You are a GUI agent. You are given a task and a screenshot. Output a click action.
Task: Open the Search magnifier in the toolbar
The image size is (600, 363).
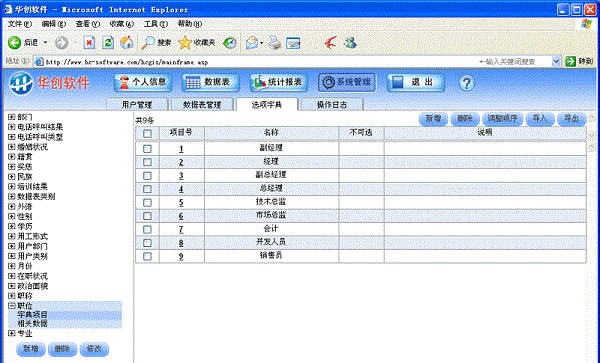click(x=148, y=42)
